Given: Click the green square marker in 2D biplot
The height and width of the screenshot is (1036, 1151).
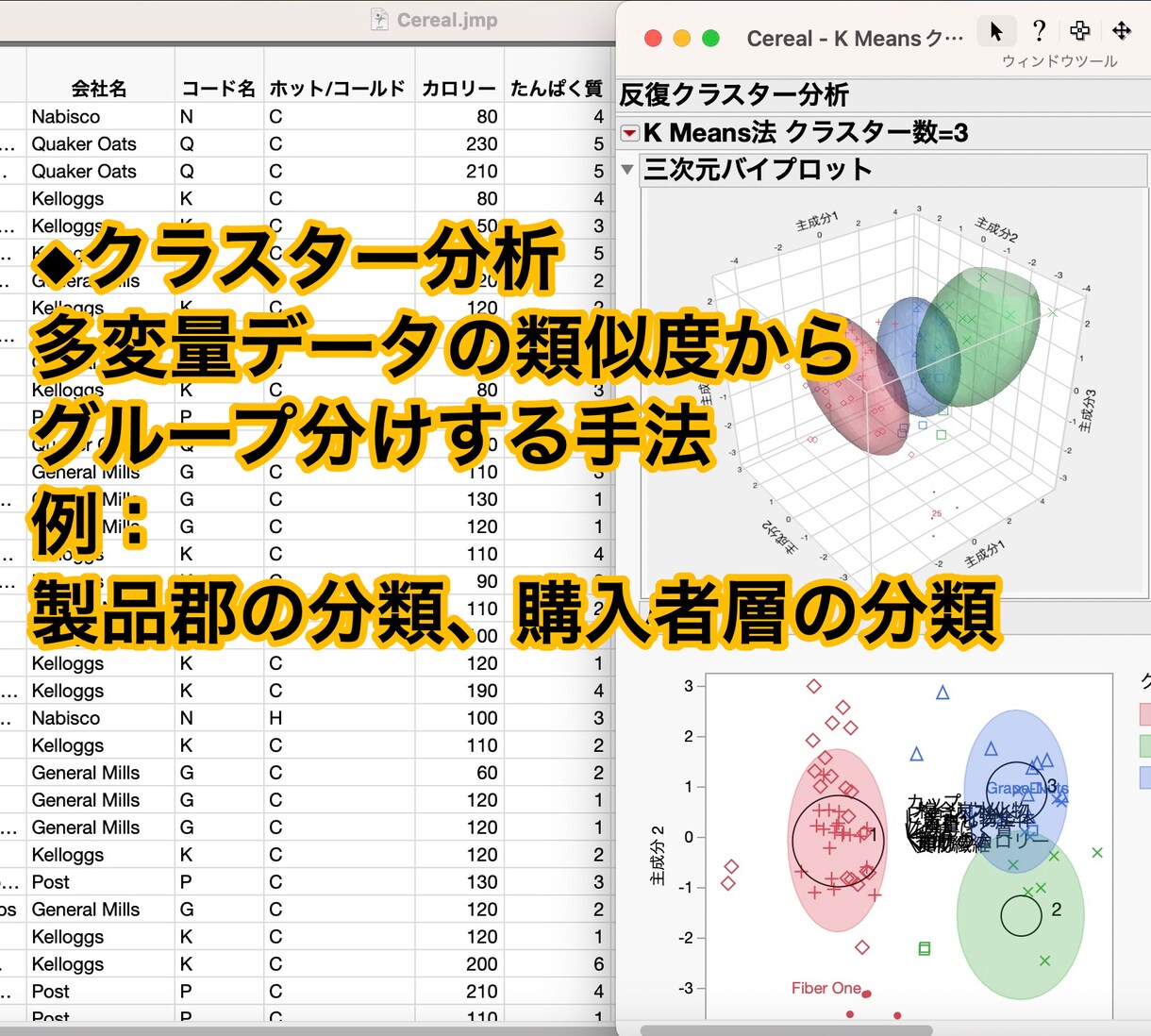Looking at the screenshot, I should [x=925, y=949].
